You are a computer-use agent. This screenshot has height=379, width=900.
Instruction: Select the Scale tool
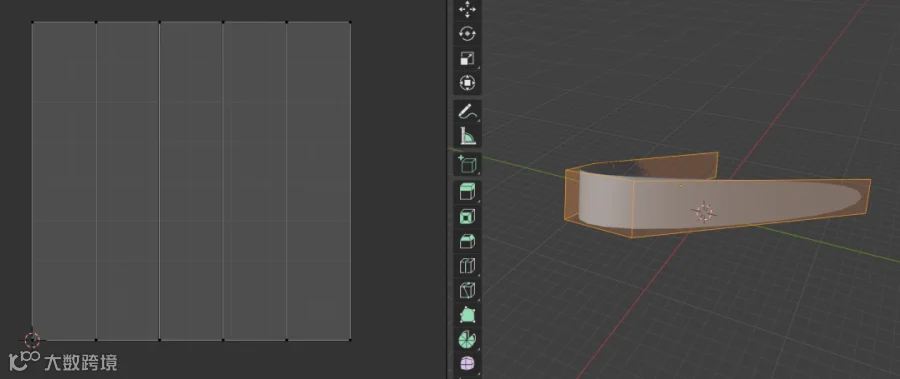(467, 59)
